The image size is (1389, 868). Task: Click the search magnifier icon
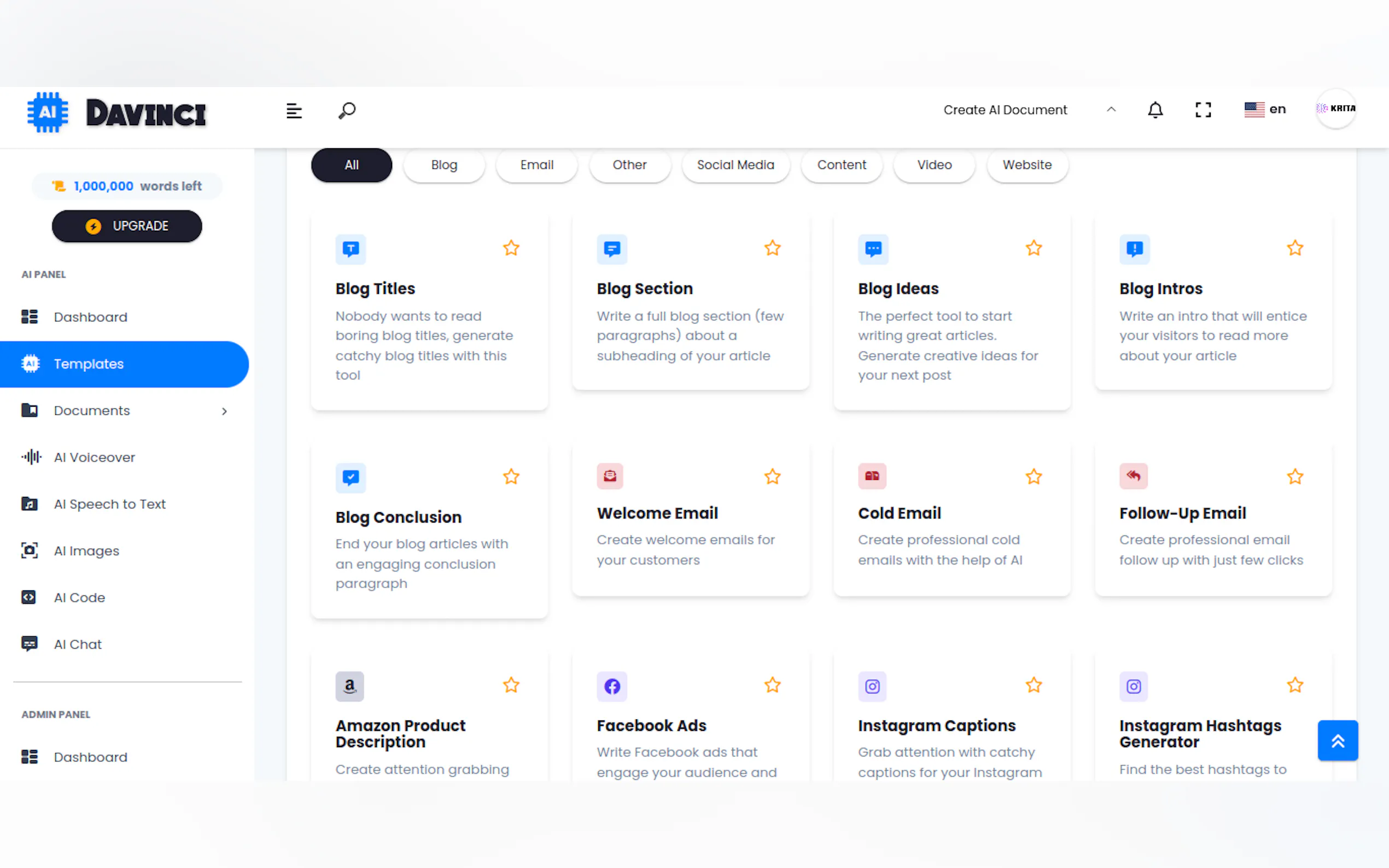[x=347, y=110]
